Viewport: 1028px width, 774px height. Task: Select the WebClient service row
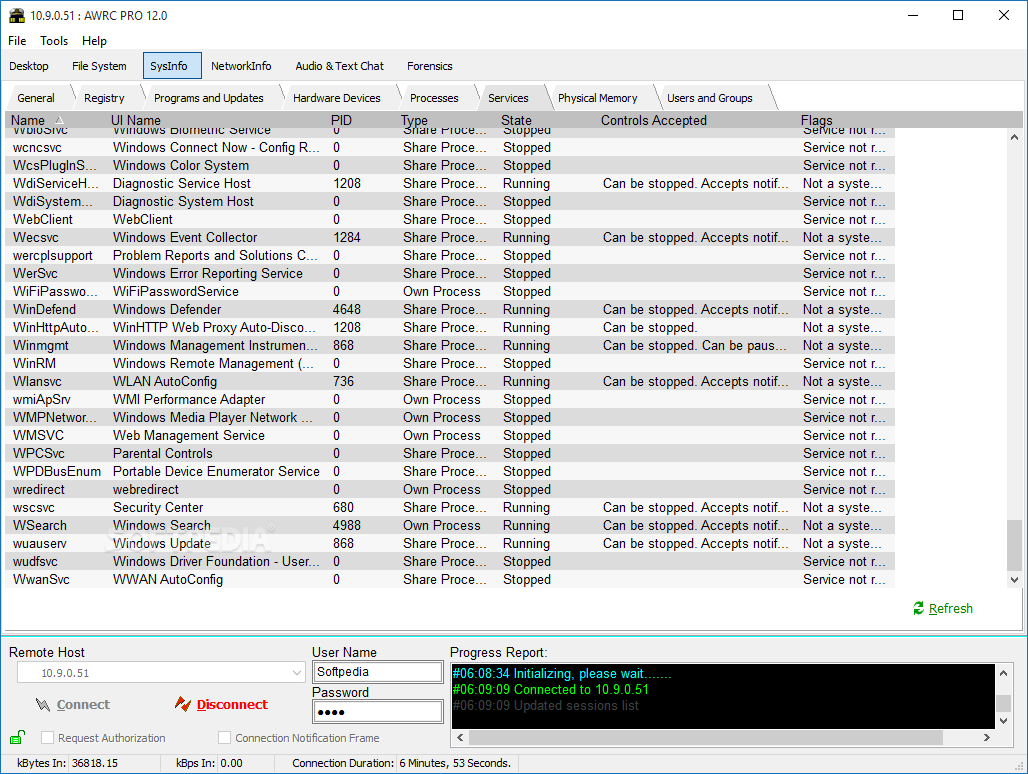(x=450, y=220)
